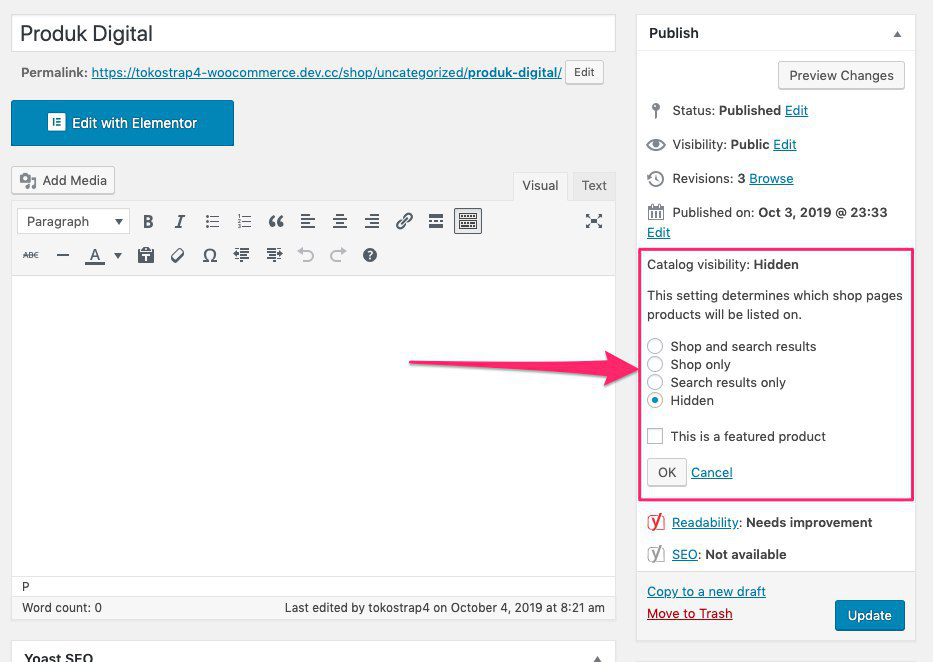
Task: Open the Readability analysis link
Action: coord(705,522)
